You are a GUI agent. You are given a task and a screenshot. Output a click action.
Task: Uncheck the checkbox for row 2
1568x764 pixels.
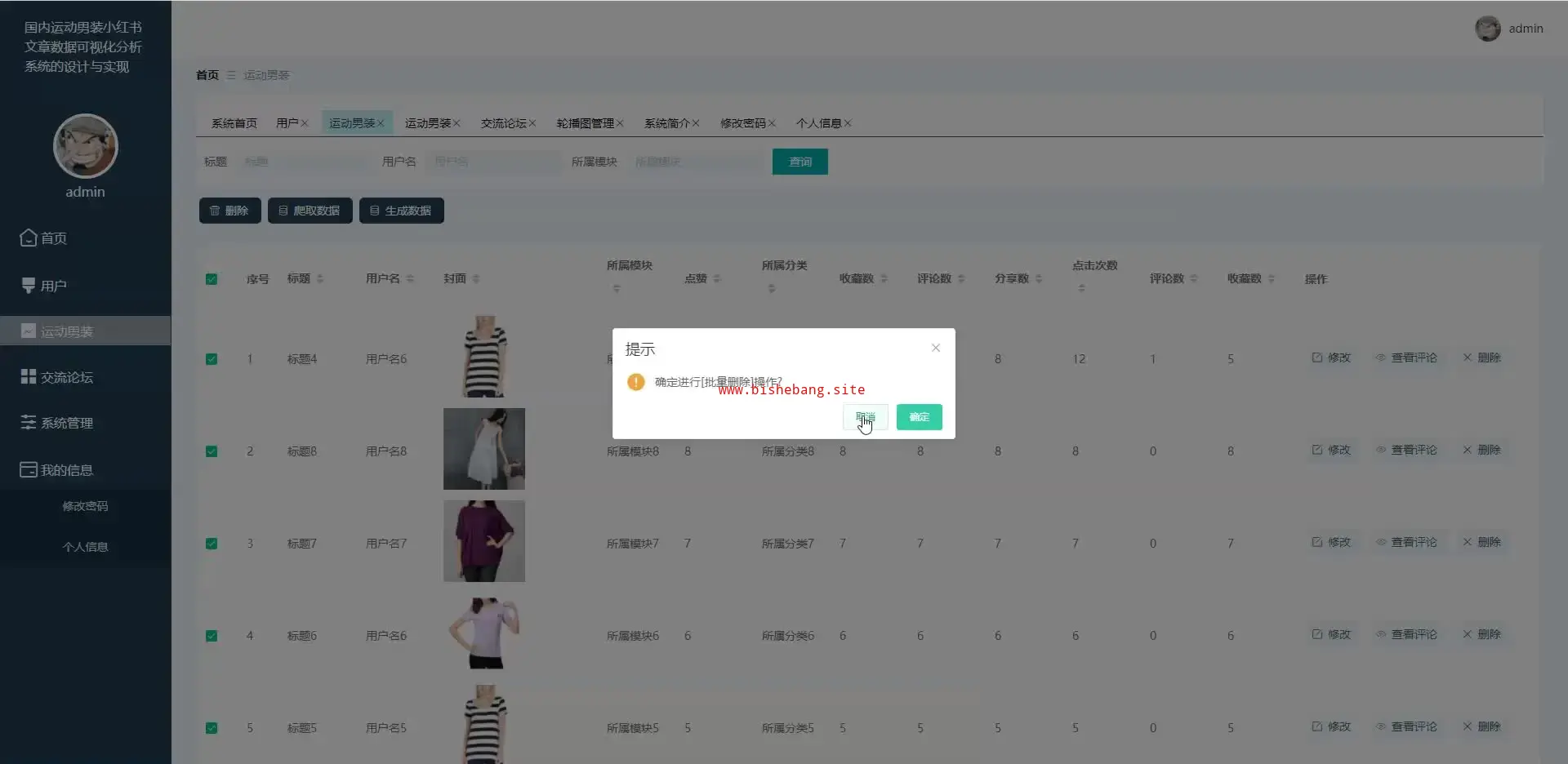click(x=212, y=451)
